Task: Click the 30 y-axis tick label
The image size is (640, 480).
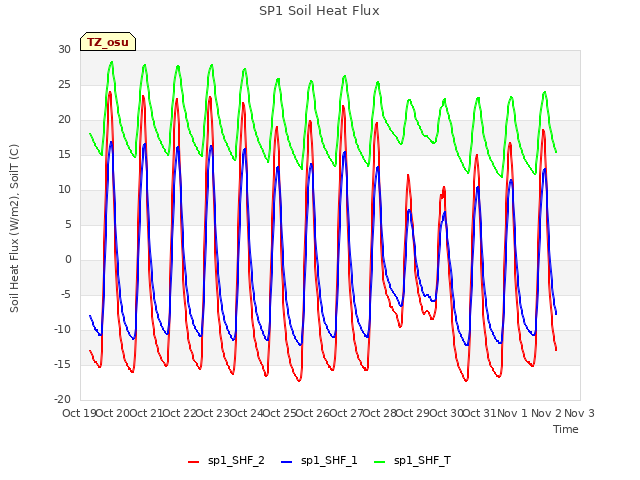Action: [64, 49]
